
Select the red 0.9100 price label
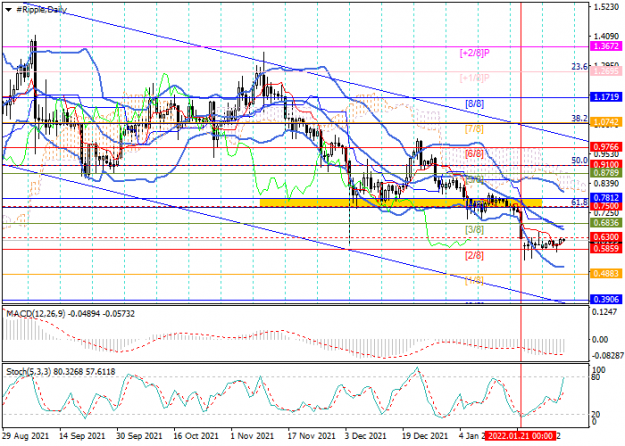pyautogui.click(x=606, y=164)
